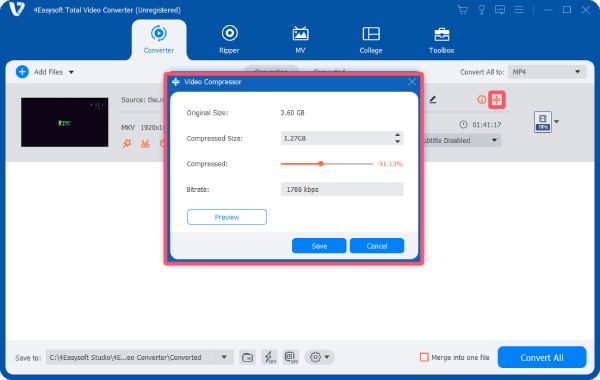
Task: Open the feedback chat icon
Action: (500, 10)
